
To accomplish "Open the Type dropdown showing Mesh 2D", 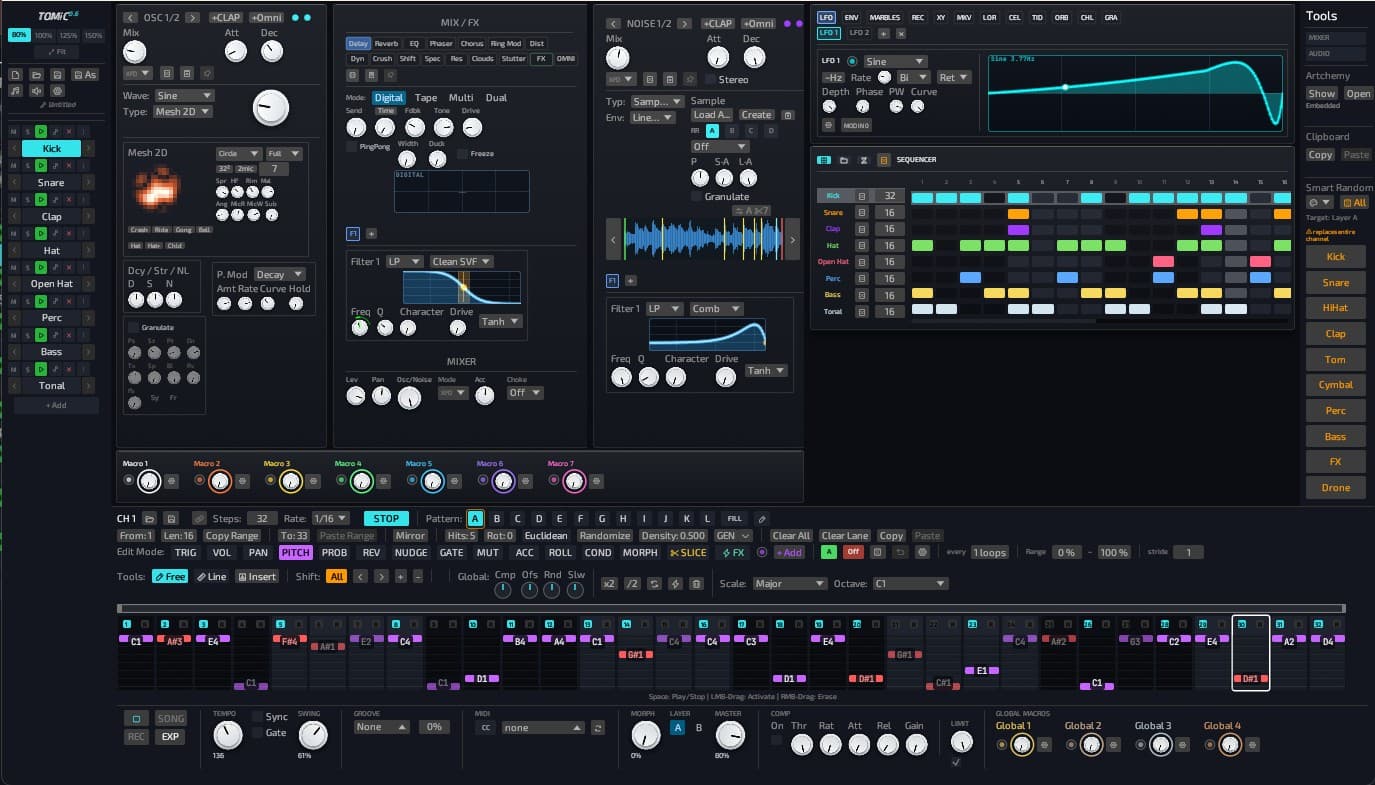I will point(183,112).
